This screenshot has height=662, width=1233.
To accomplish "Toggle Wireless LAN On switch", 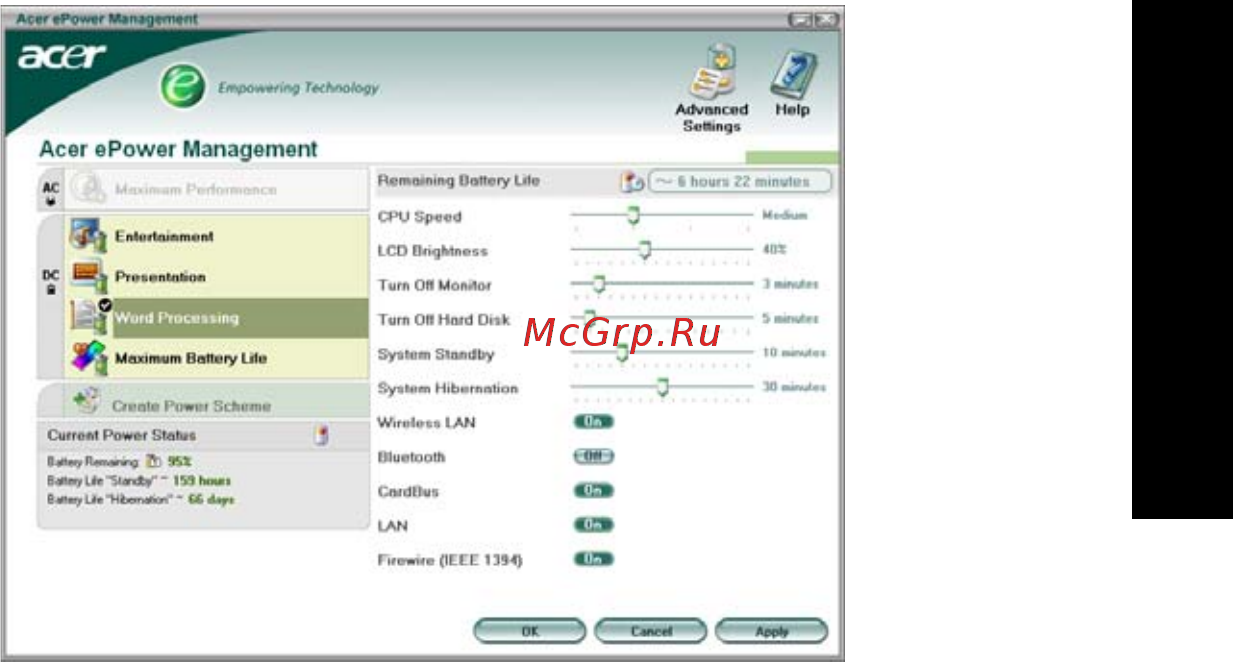I will pos(593,422).
